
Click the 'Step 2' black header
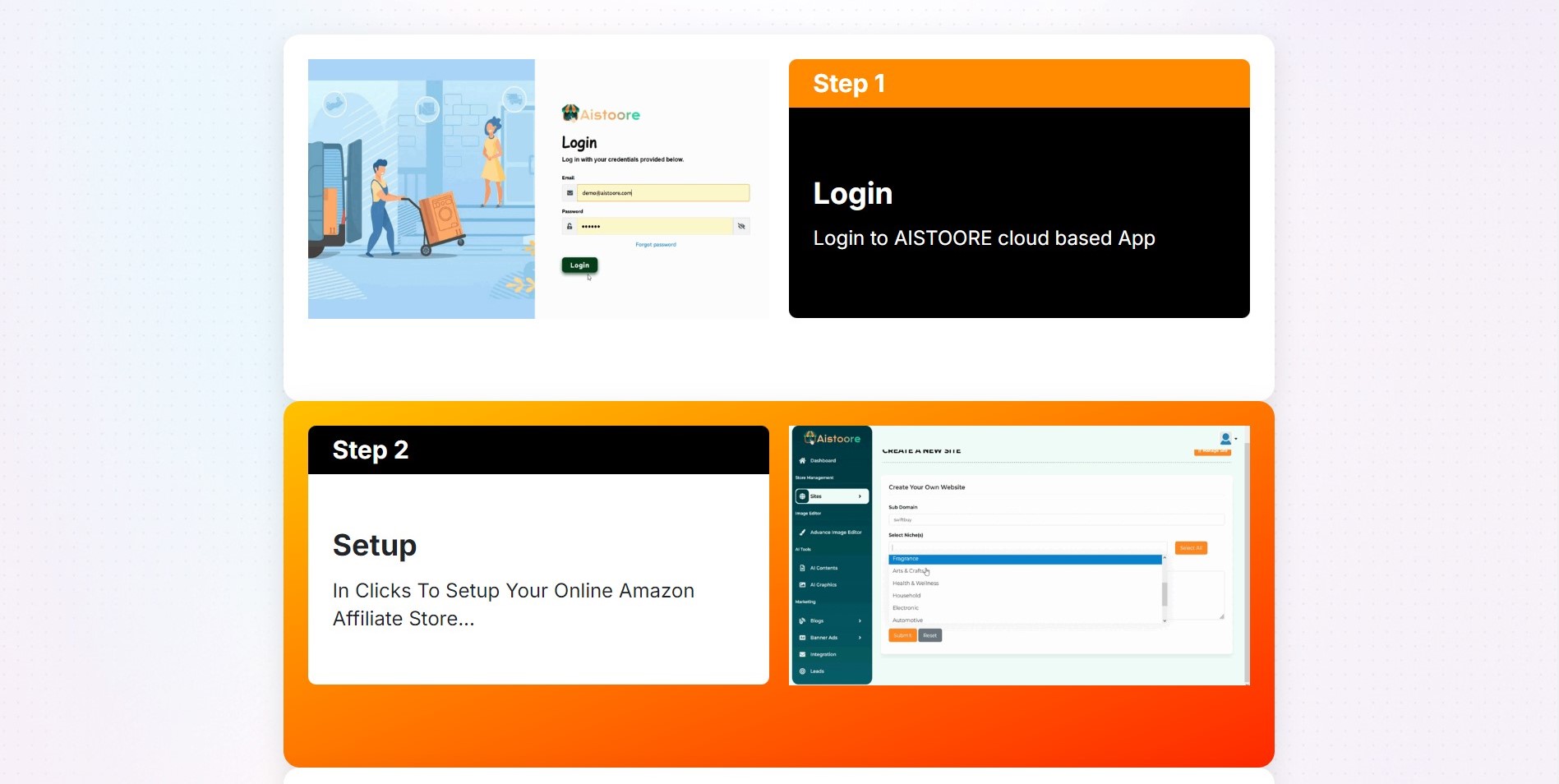[x=538, y=450]
